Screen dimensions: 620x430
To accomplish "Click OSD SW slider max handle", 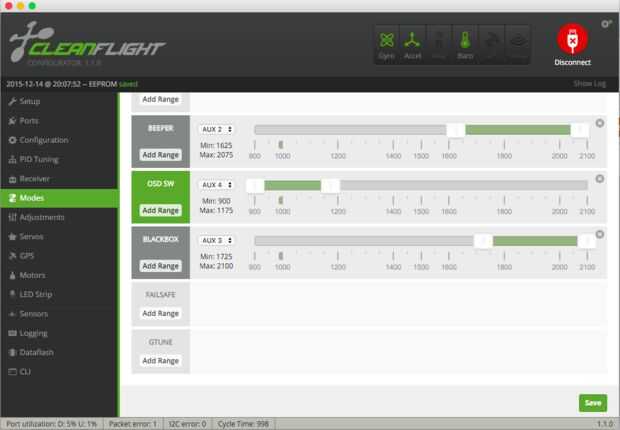I will pyautogui.click(x=330, y=185).
